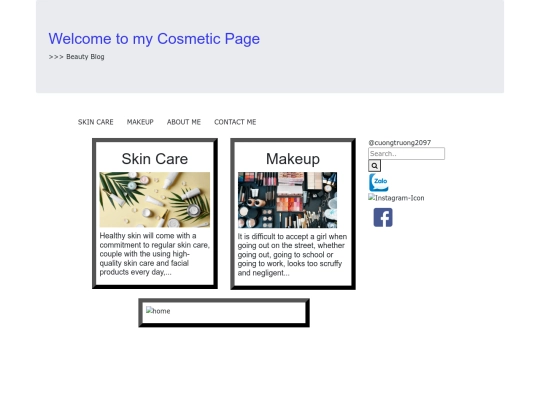The height and width of the screenshot is (405, 540).
Task: Click the Skin Care card title
Action: [x=155, y=159]
